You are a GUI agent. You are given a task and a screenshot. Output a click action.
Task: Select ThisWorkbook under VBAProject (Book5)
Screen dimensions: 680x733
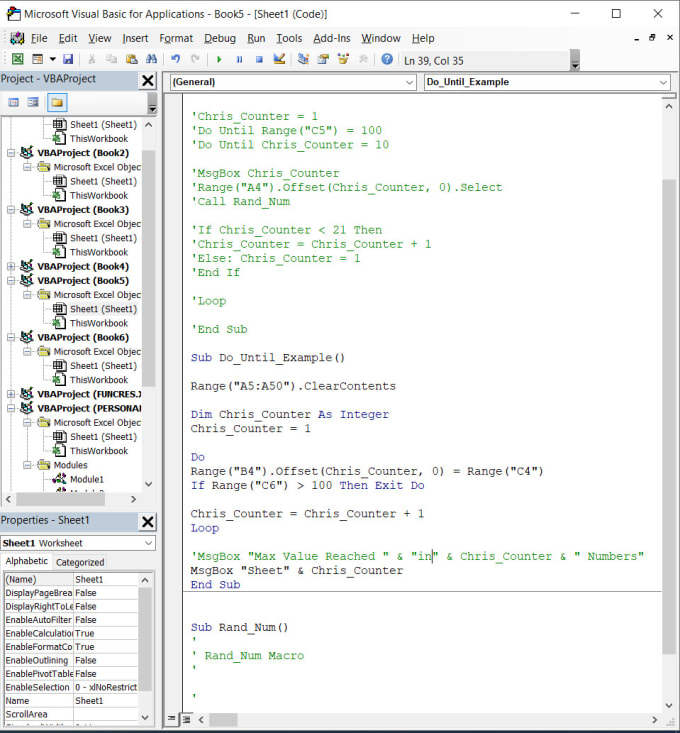point(99,323)
